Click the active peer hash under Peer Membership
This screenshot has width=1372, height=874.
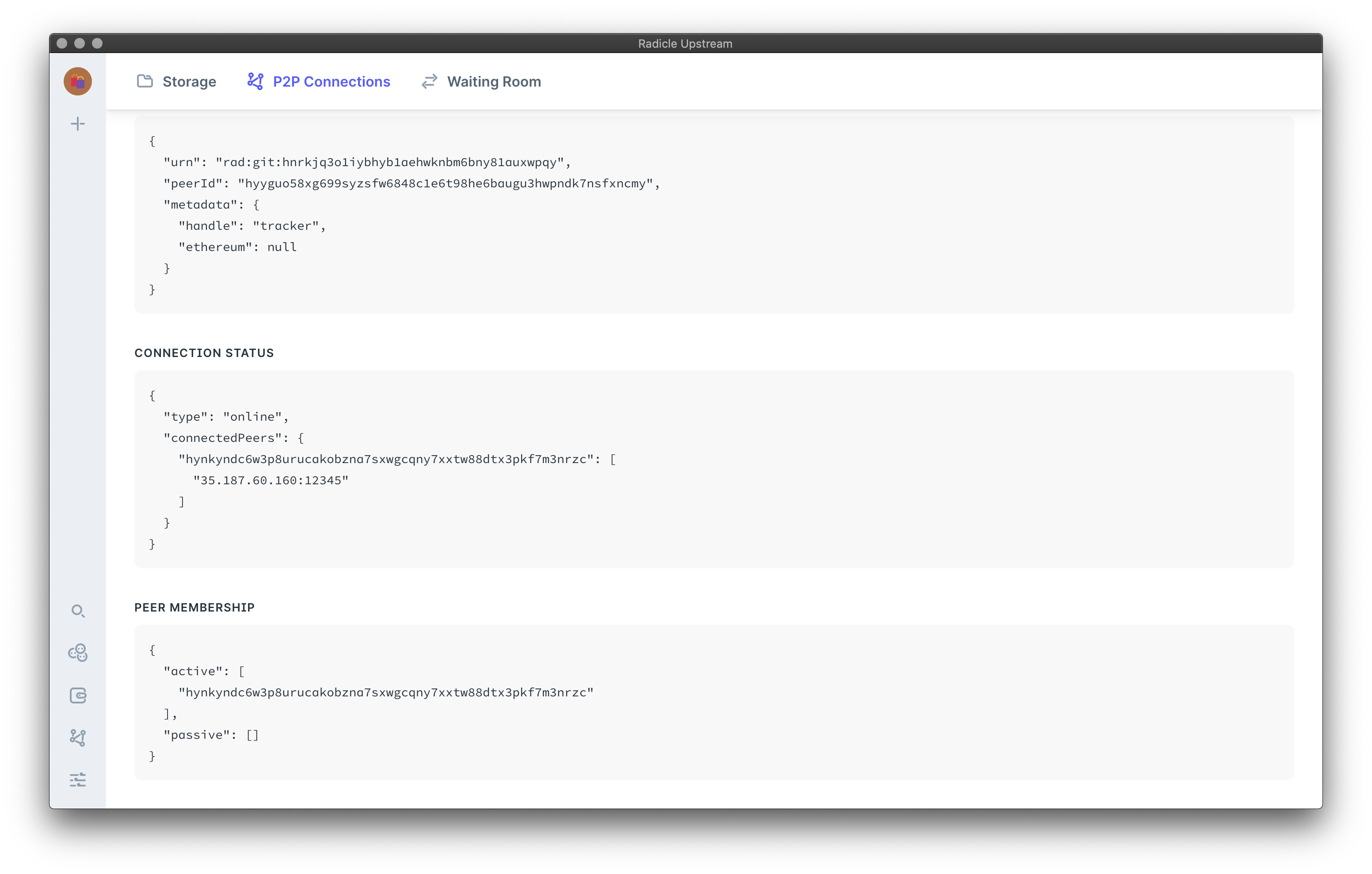[386, 692]
